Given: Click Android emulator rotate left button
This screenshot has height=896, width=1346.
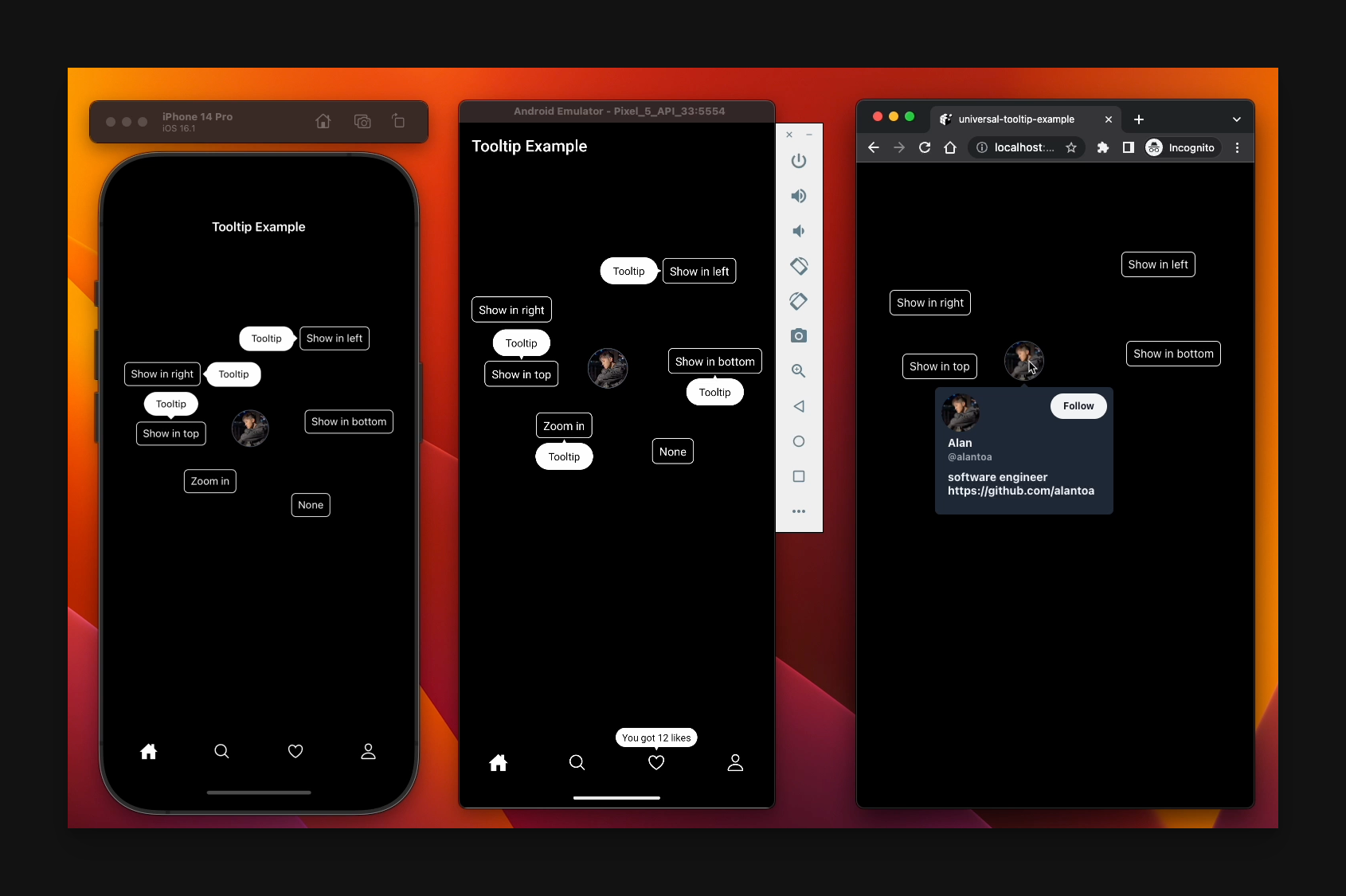Looking at the screenshot, I should tap(799, 266).
